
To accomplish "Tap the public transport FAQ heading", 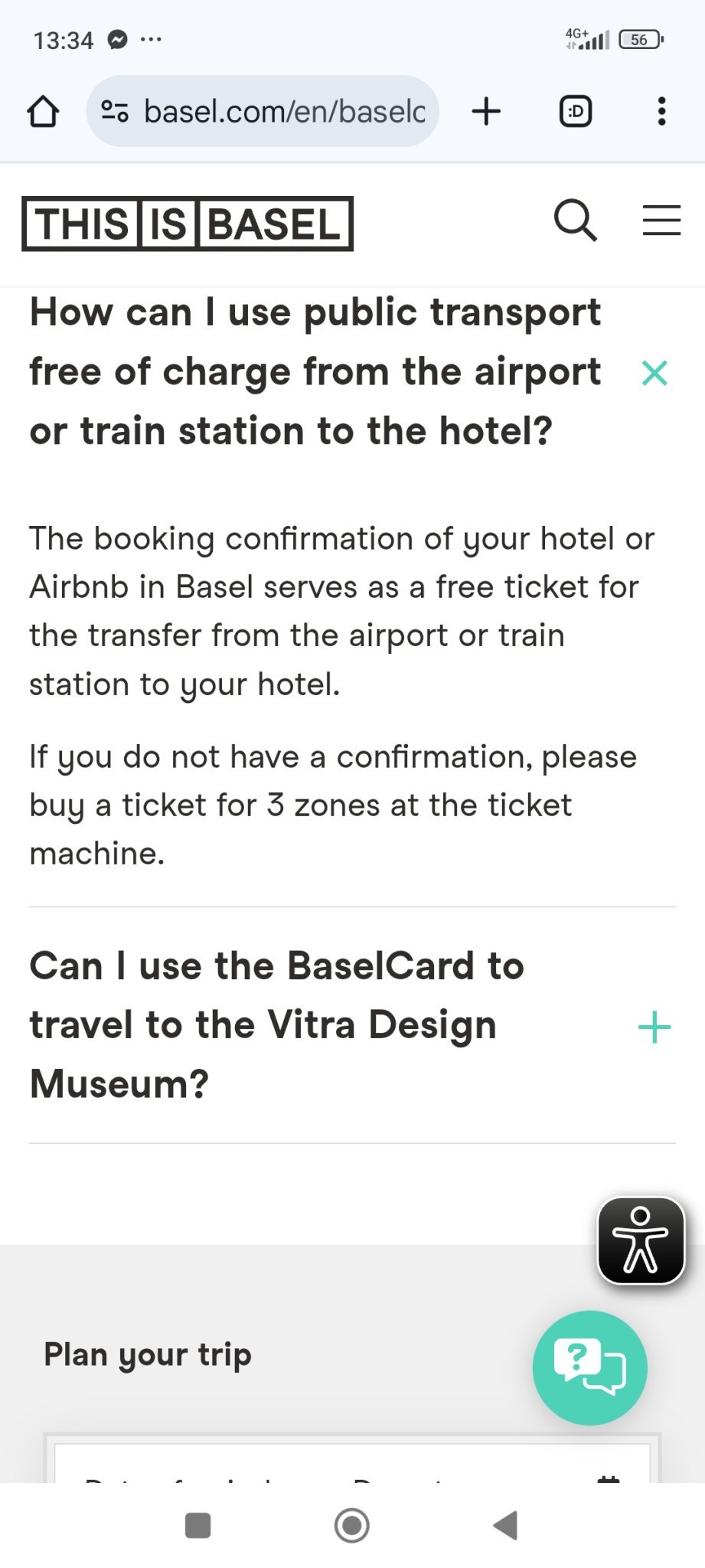I will pyautogui.click(x=315, y=372).
